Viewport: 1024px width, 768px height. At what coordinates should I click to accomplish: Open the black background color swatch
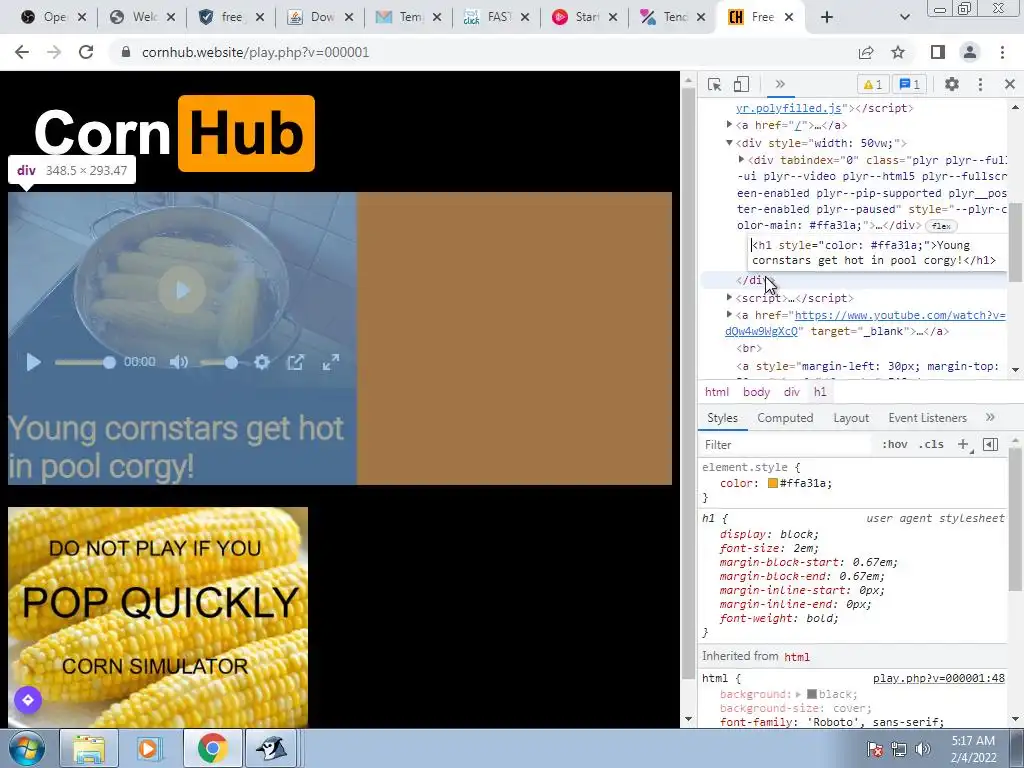tap(812, 694)
